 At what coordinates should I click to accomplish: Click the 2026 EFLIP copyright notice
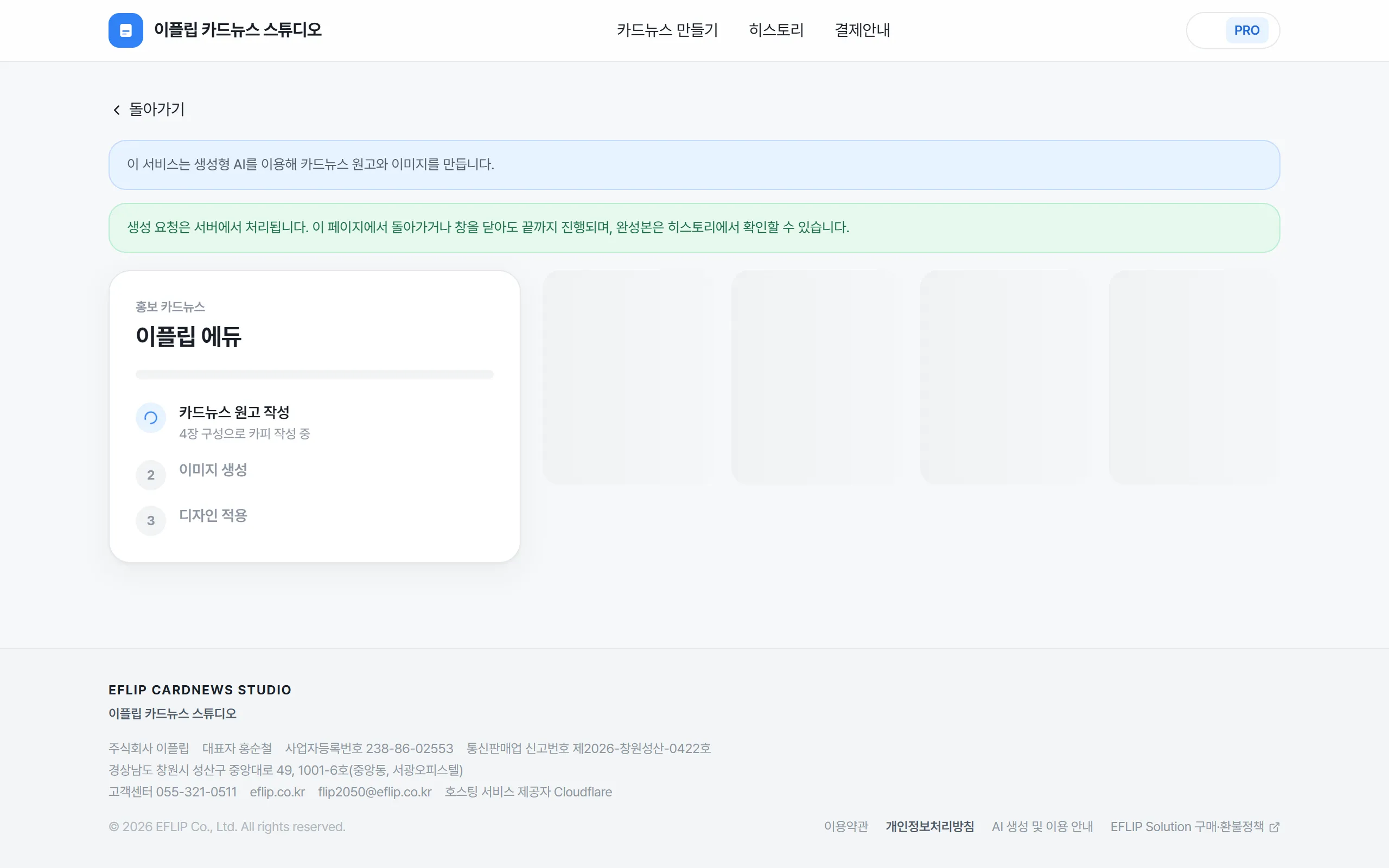[227, 827]
